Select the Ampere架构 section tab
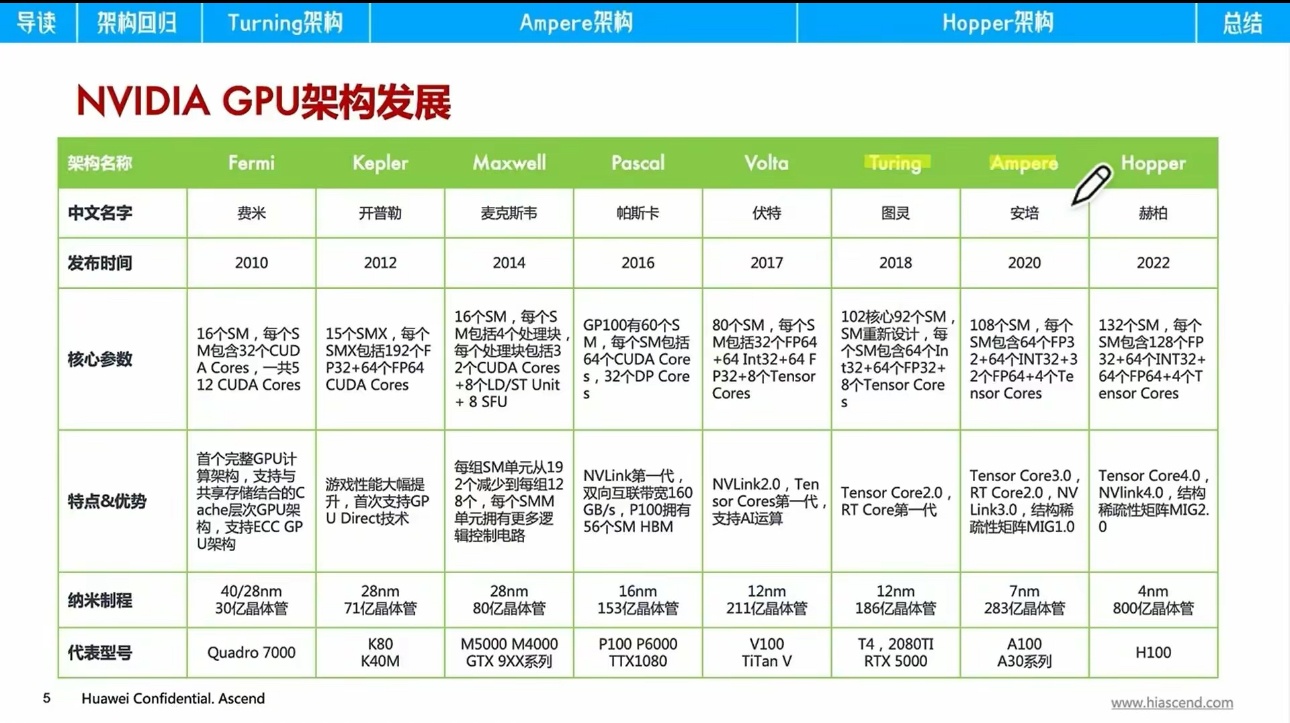The width and height of the screenshot is (1290, 723). pos(583,22)
